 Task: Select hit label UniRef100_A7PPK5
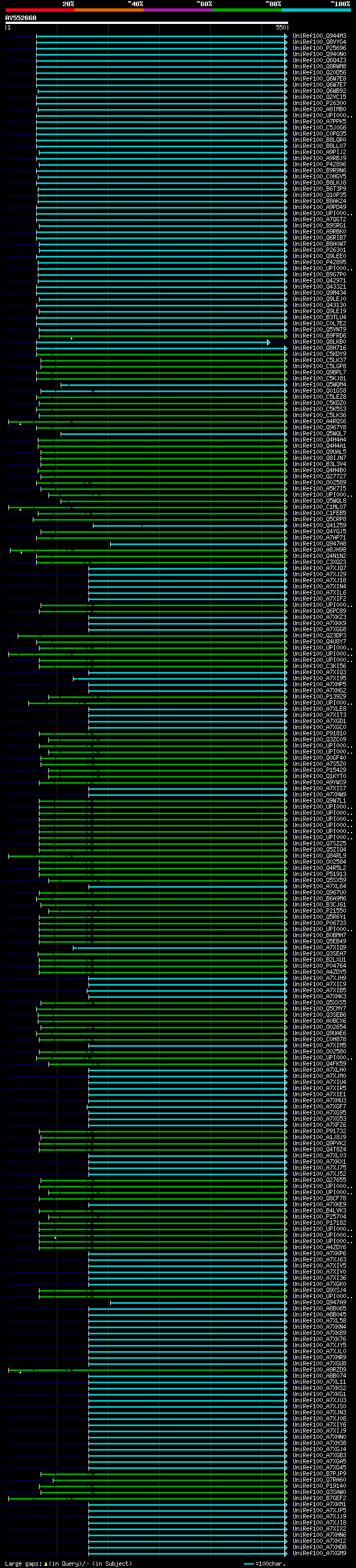(319, 122)
